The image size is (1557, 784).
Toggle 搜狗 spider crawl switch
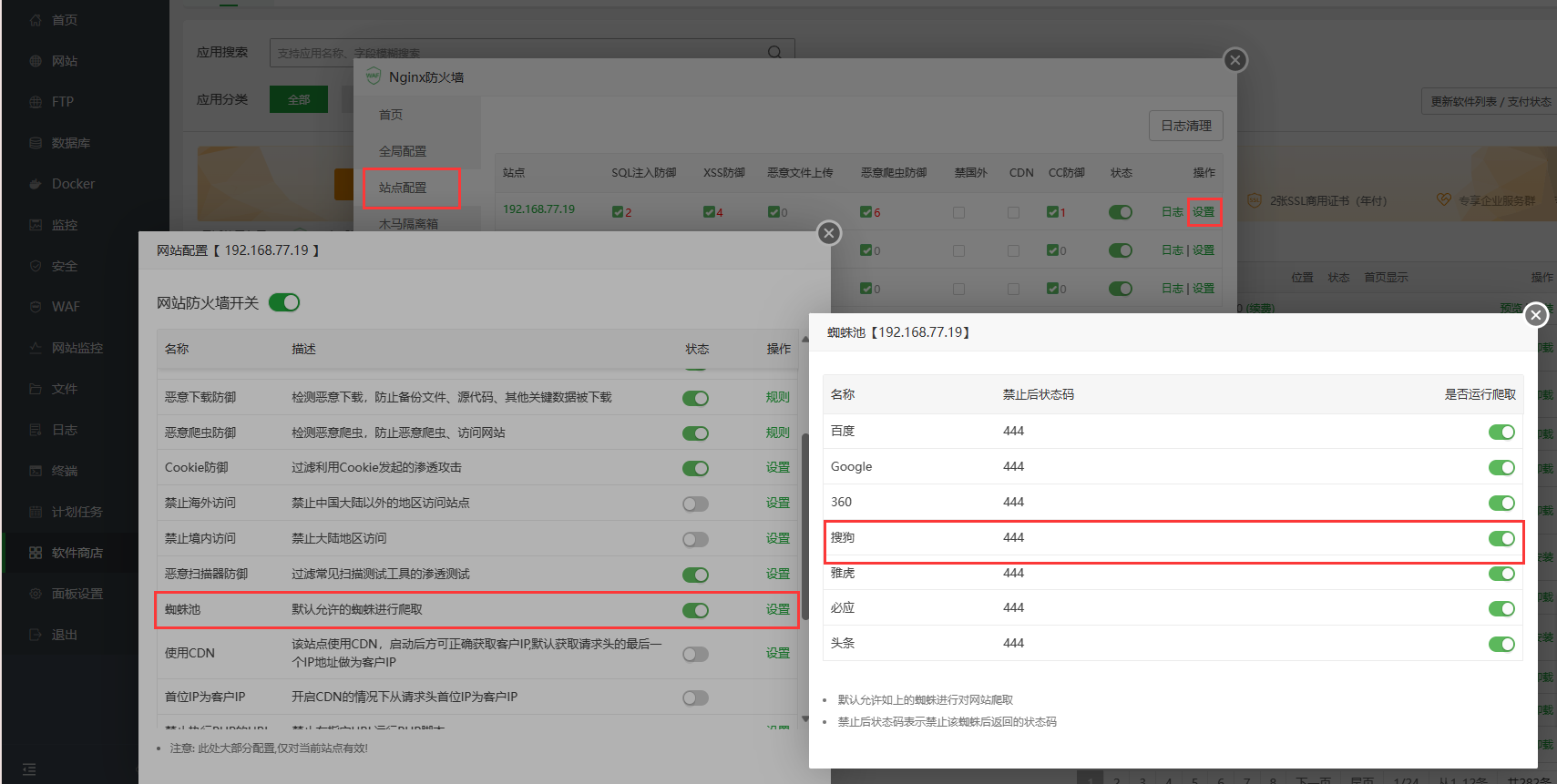tap(1501, 538)
